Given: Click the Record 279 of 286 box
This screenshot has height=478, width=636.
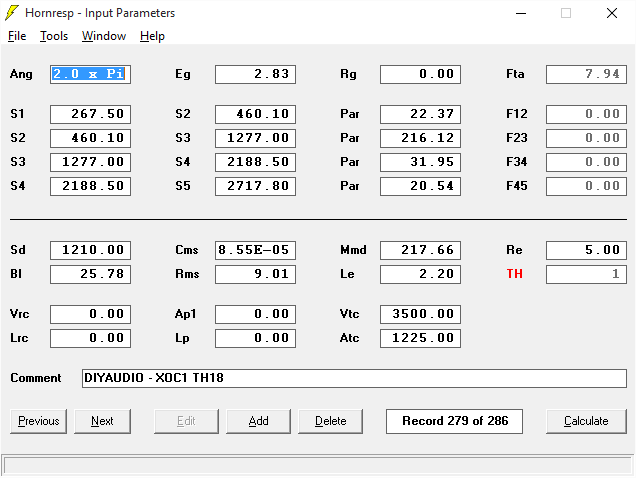Looking at the screenshot, I should [x=454, y=421].
